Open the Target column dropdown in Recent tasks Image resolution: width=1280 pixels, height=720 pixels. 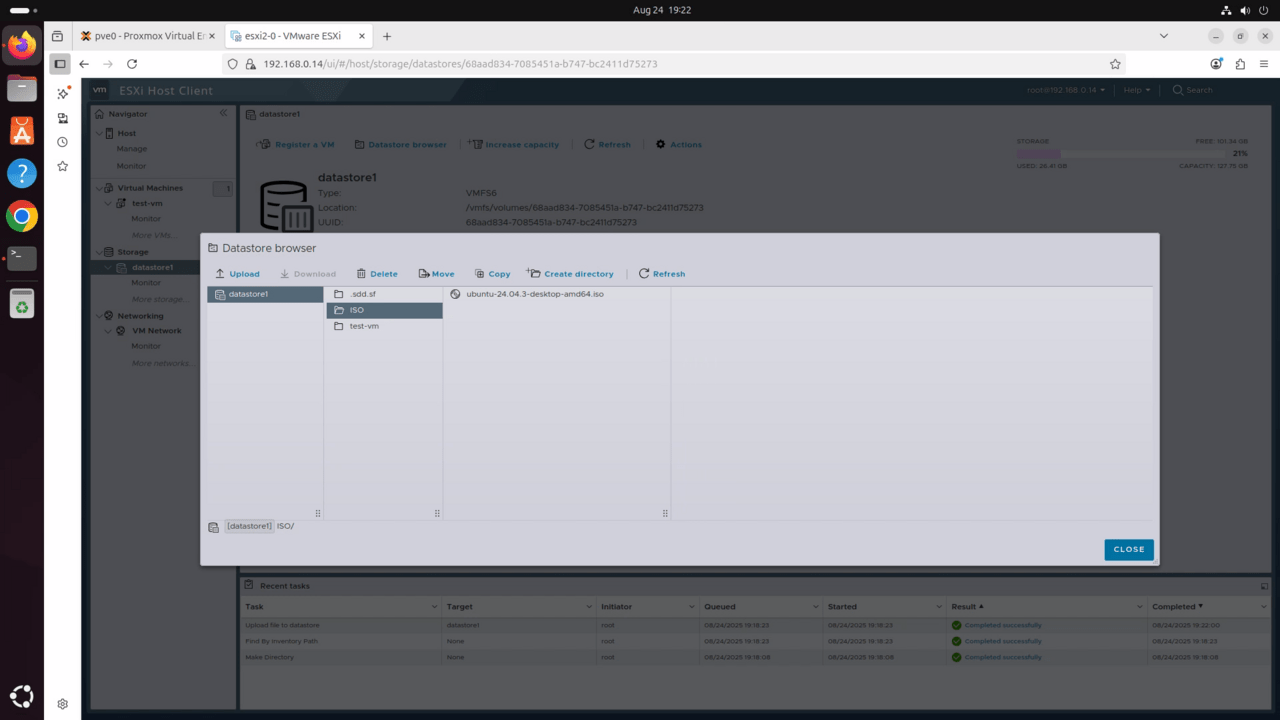pos(588,607)
